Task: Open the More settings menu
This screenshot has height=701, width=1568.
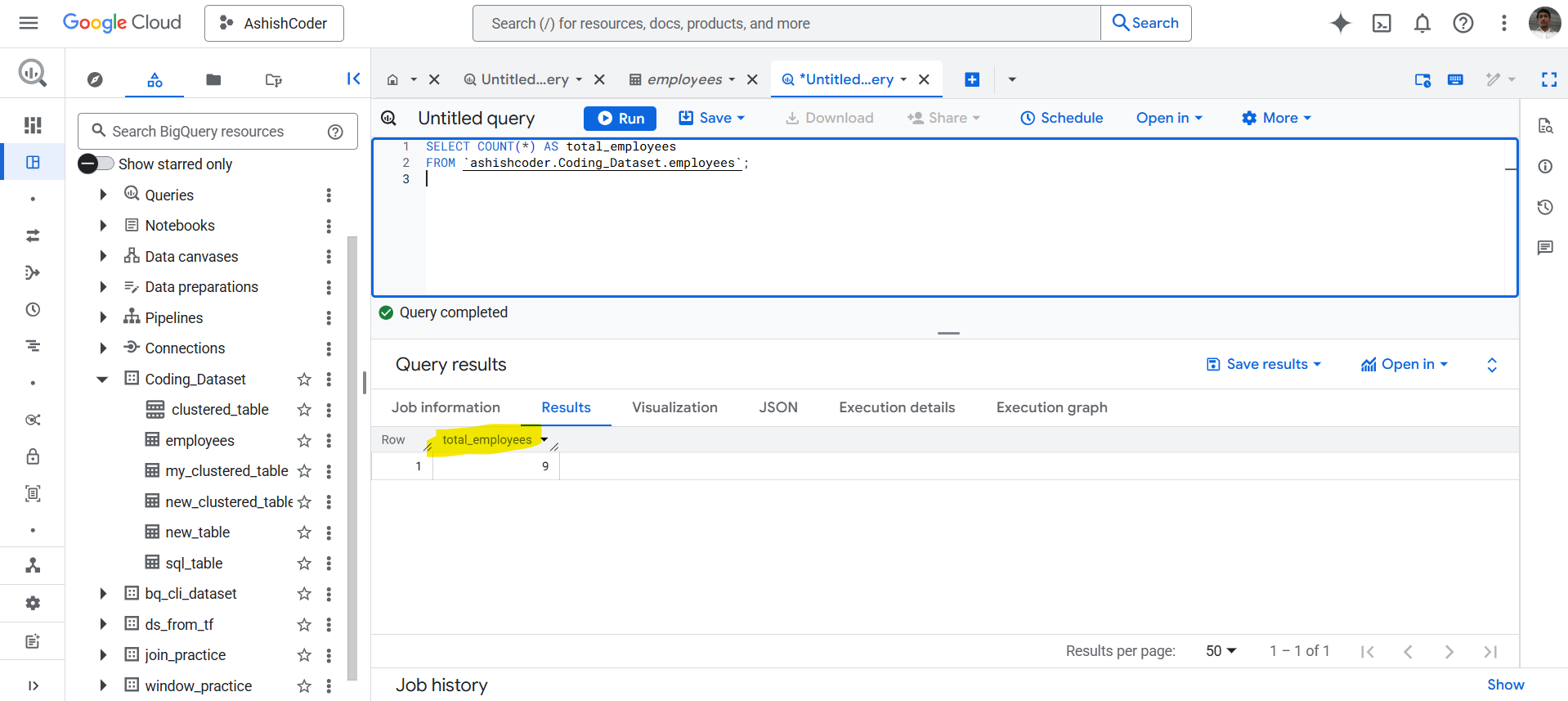Action: coord(1276,118)
